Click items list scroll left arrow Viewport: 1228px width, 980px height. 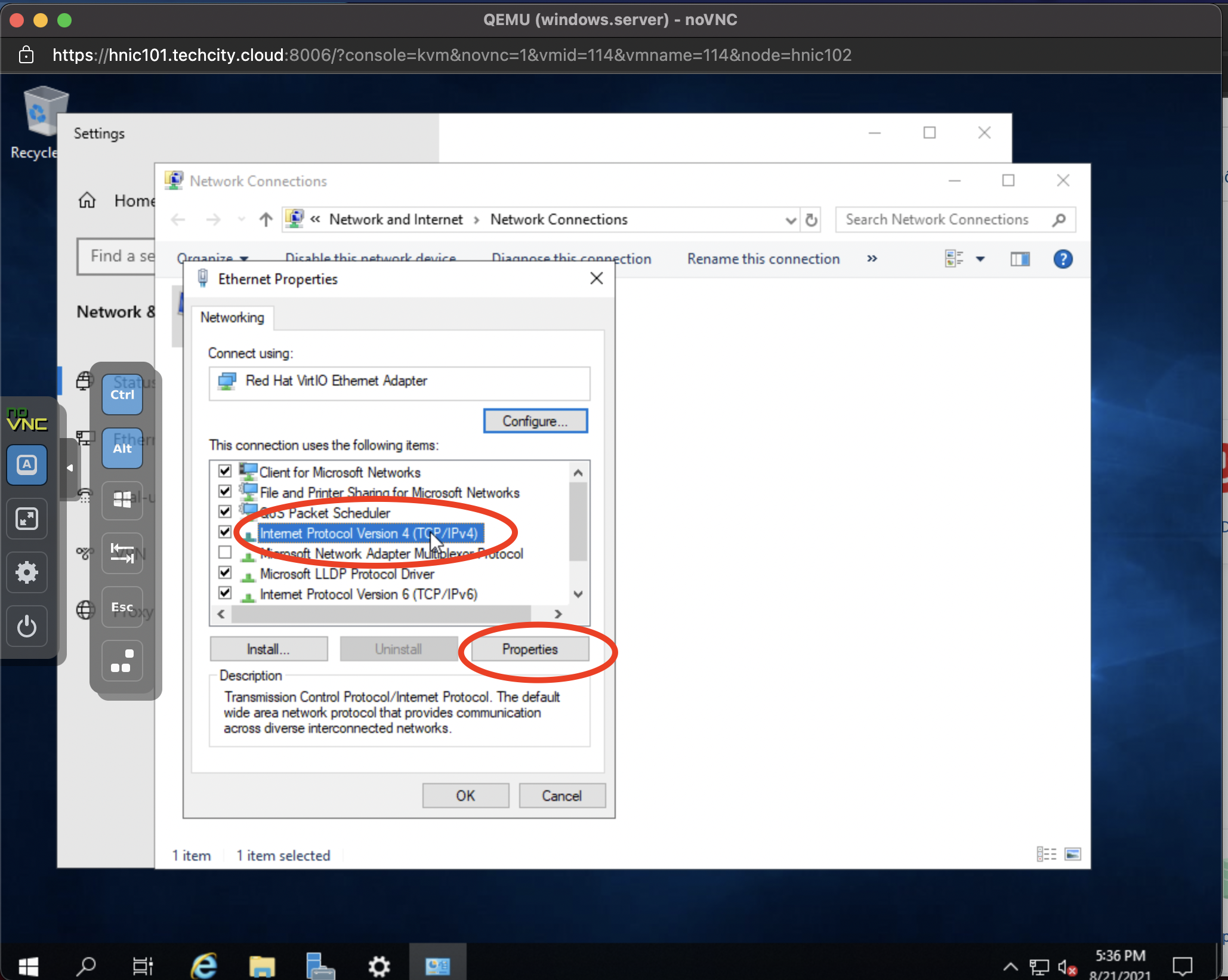221,614
